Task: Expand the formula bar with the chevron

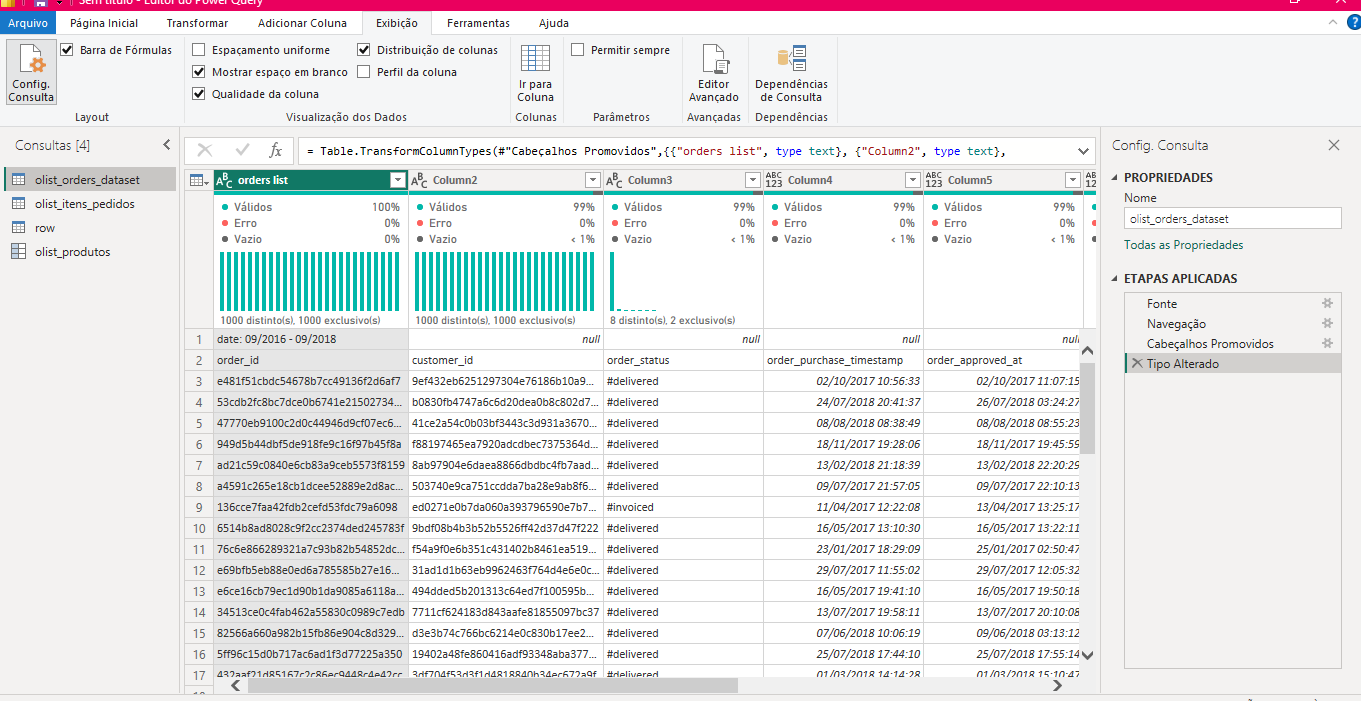Action: (x=1083, y=151)
